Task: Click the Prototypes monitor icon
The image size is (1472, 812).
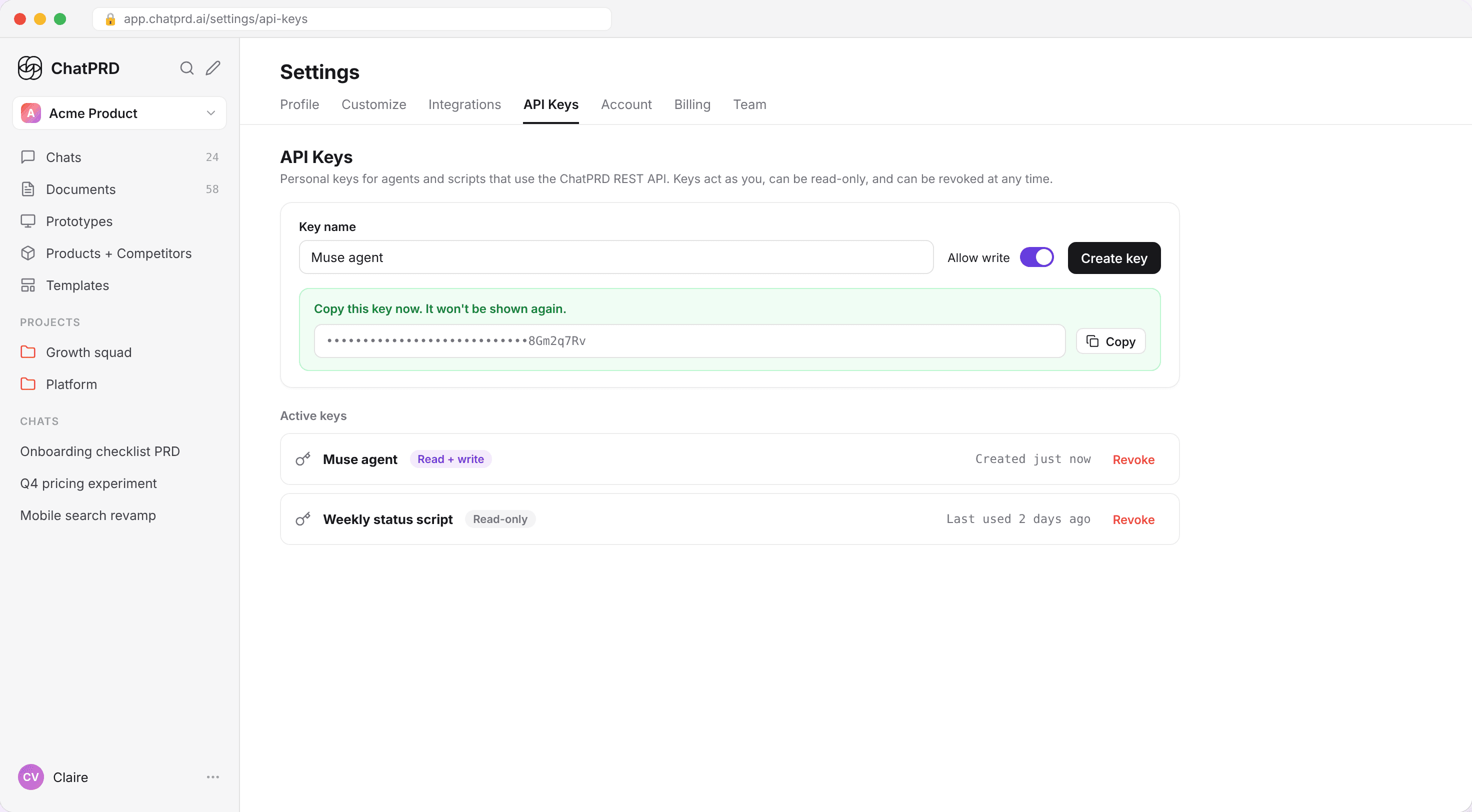Action: [x=28, y=221]
